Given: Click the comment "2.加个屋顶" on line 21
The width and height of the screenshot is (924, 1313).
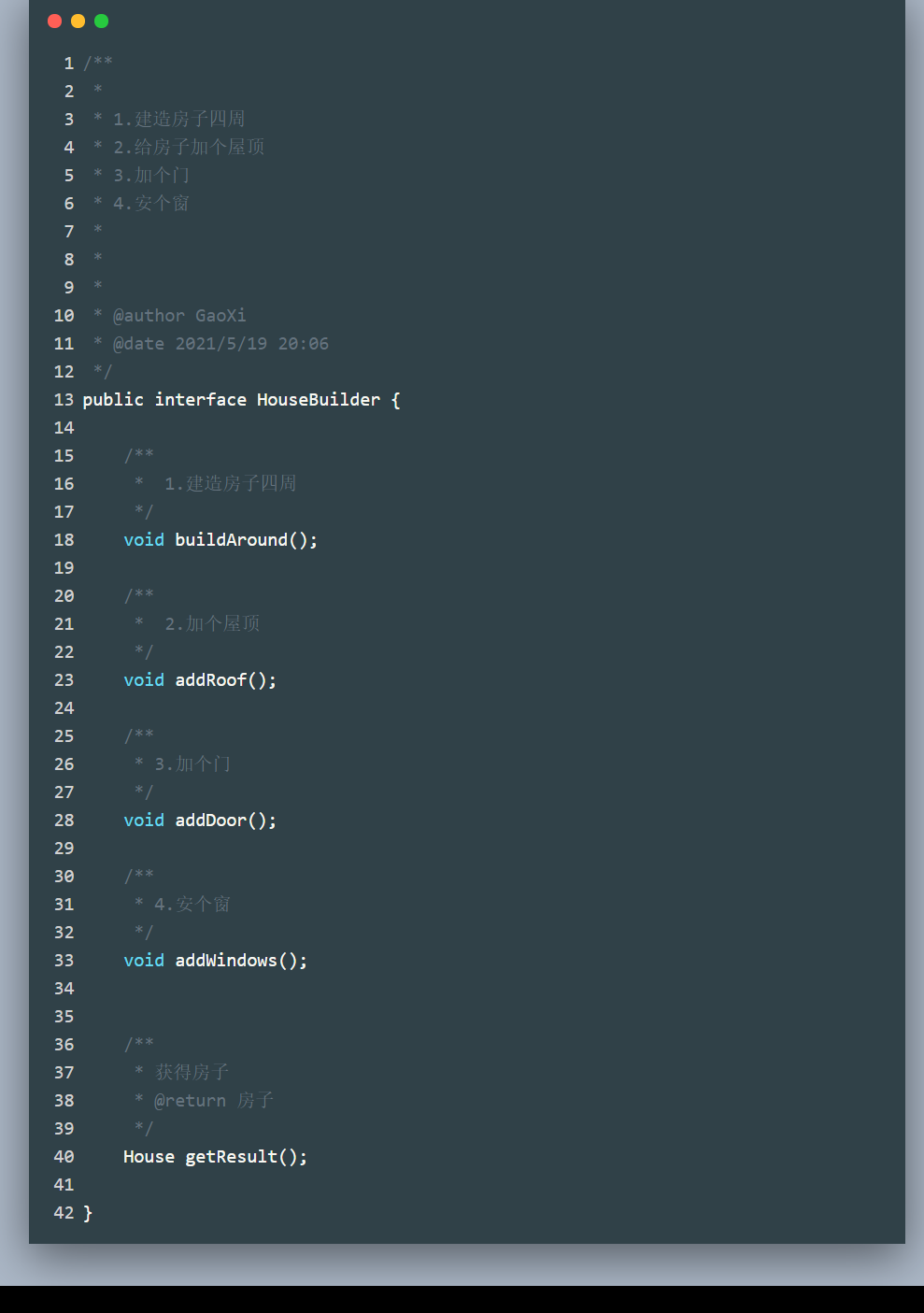Looking at the screenshot, I should coord(212,623).
